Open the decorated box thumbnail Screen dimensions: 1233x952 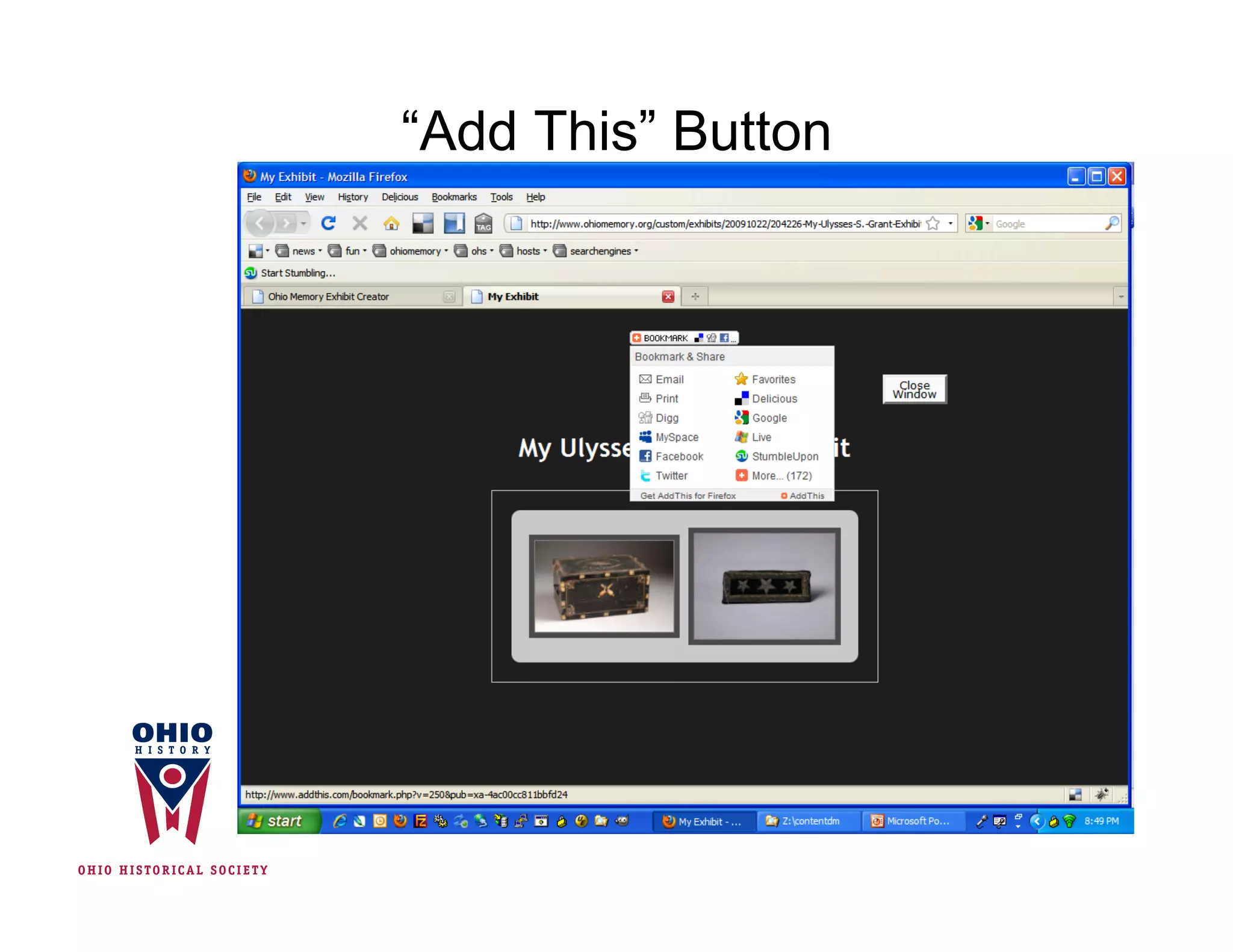[x=604, y=586]
